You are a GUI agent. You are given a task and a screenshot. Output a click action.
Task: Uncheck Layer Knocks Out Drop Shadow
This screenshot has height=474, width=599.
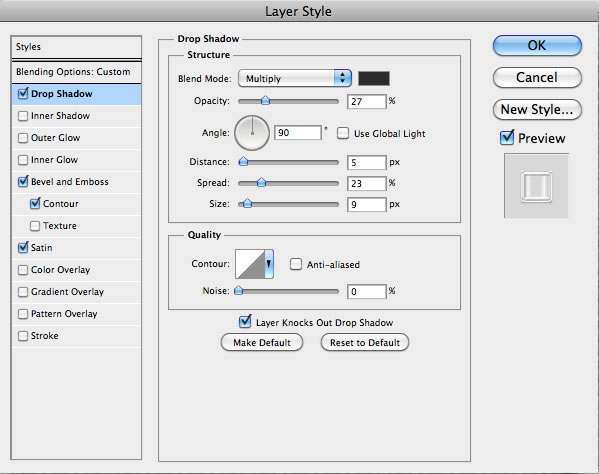click(x=245, y=322)
